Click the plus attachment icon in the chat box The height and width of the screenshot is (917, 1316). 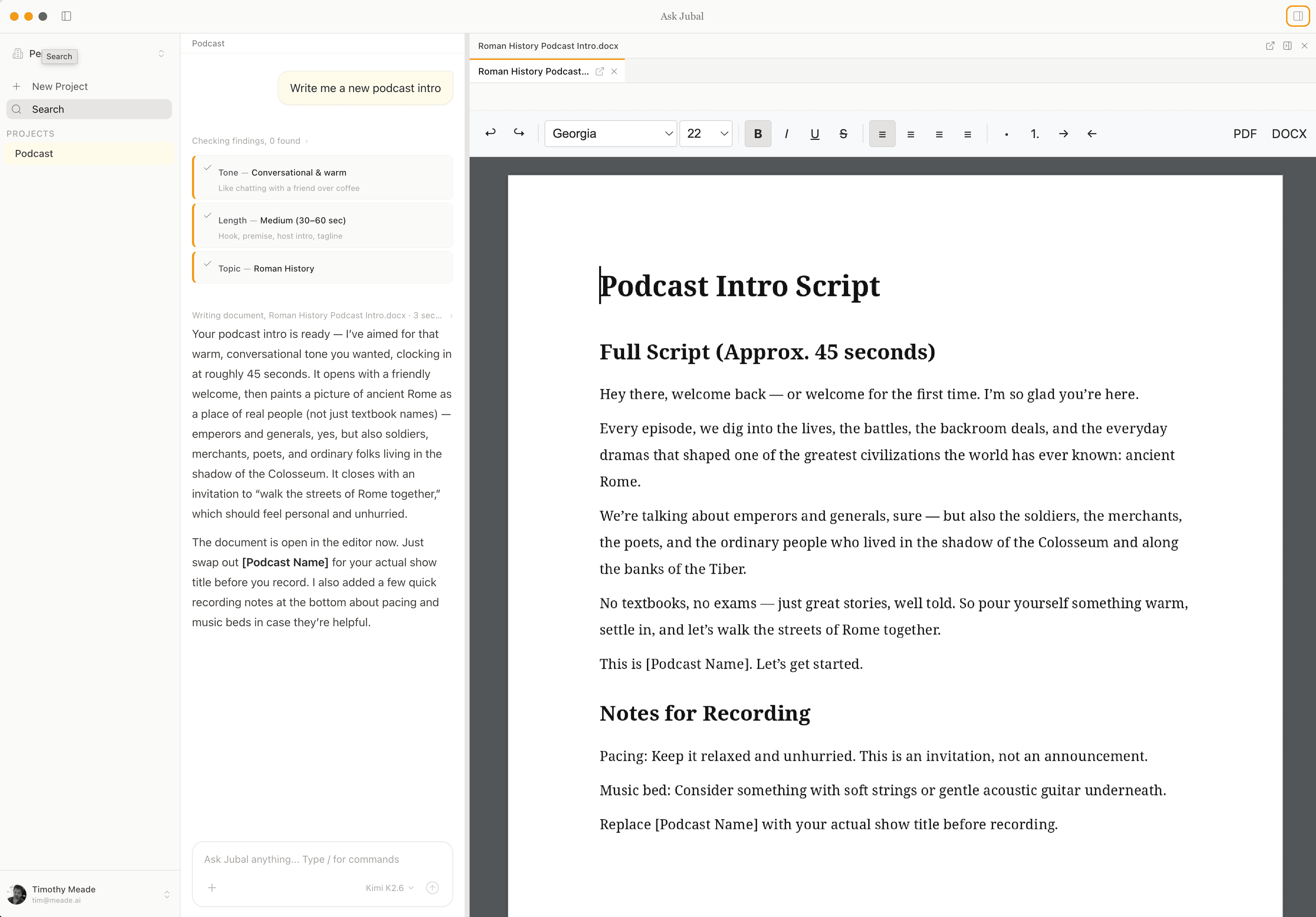(x=212, y=888)
